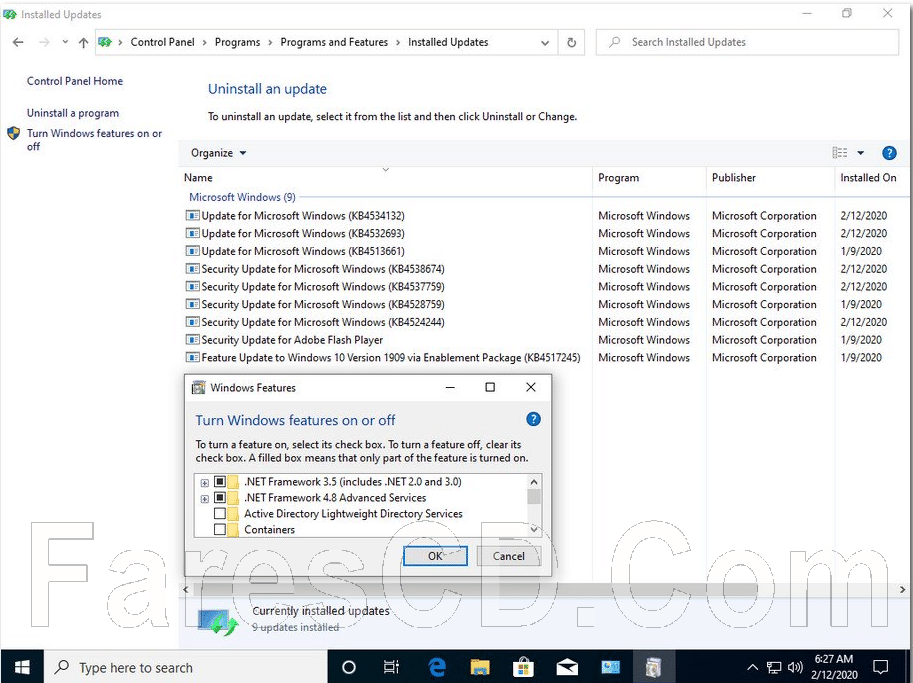This screenshot has height=683, width=913.
Task: Toggle .NET Framework 4.8 Advanced Services checkbox
Action: pyautogui.click(x=220, y=498)
